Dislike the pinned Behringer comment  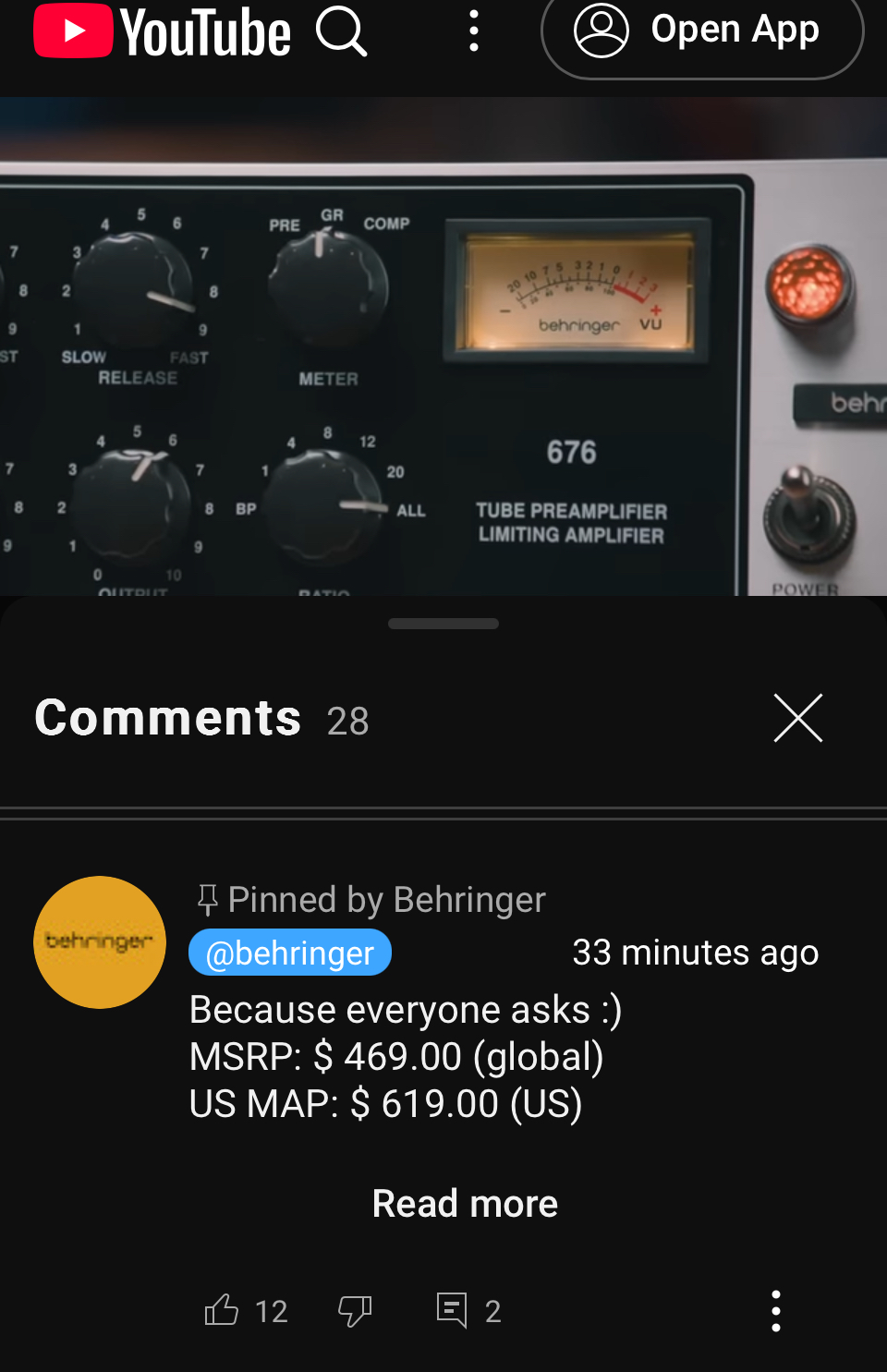(355, 1310)
